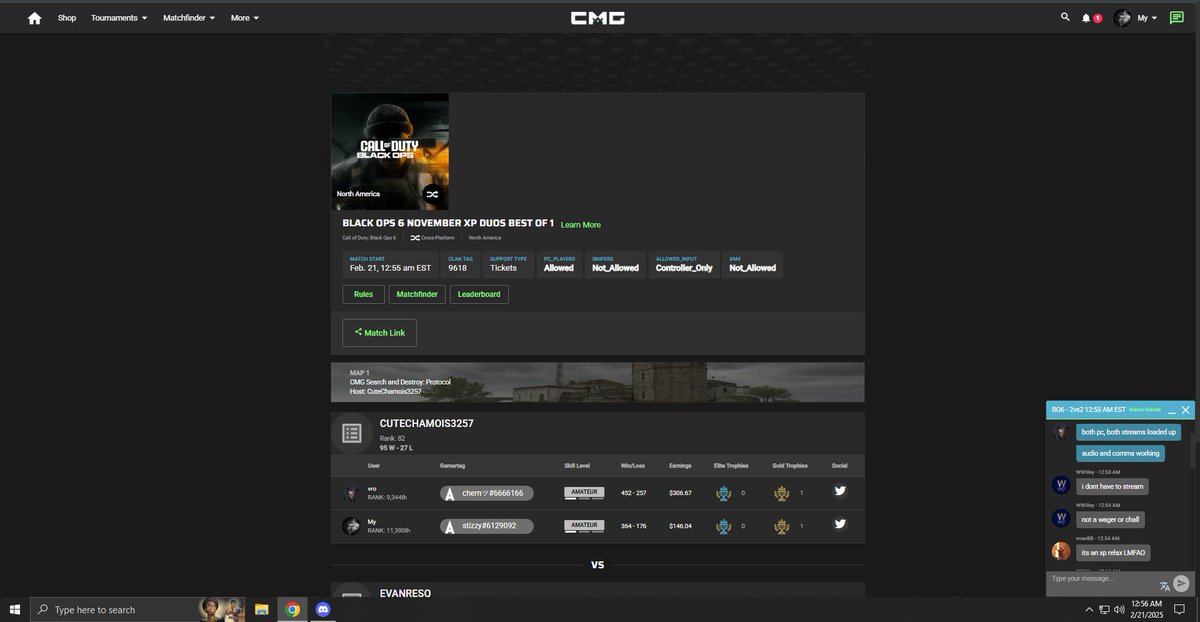The height and width of the screenshot is (622, 1200).
Task: Click My's Gold Trophies icon
Action: click(782, 525)
